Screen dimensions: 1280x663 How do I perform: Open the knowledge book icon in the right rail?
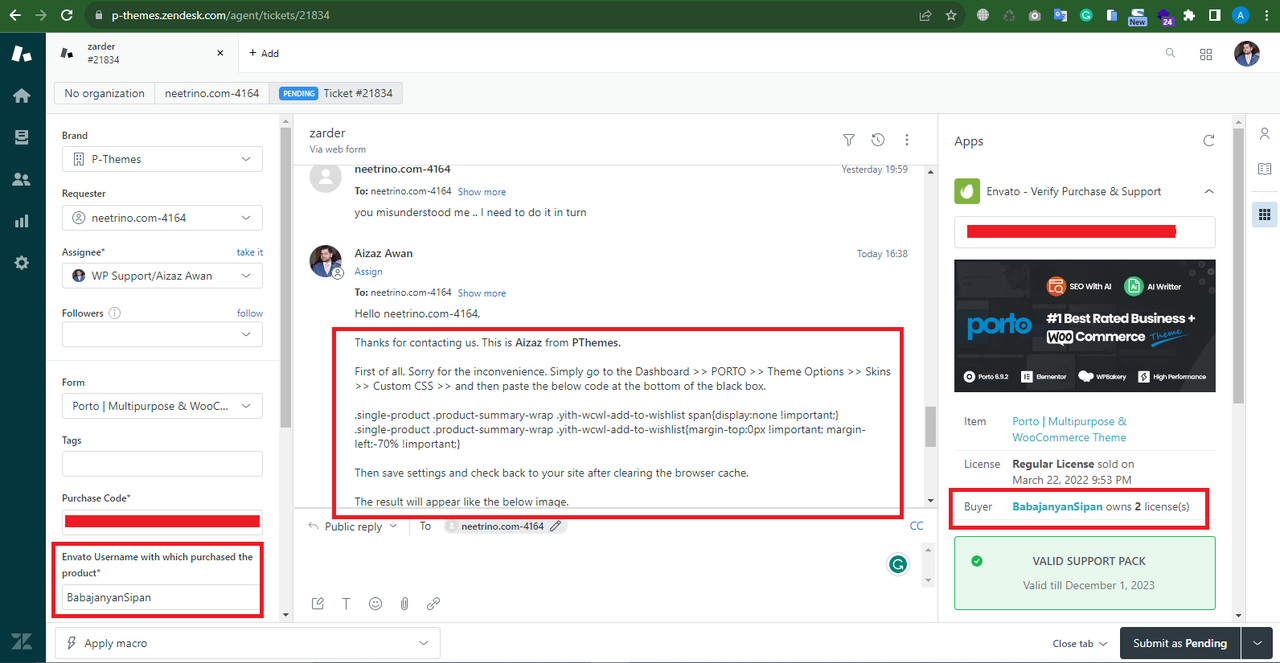(x=1264, y=169)
